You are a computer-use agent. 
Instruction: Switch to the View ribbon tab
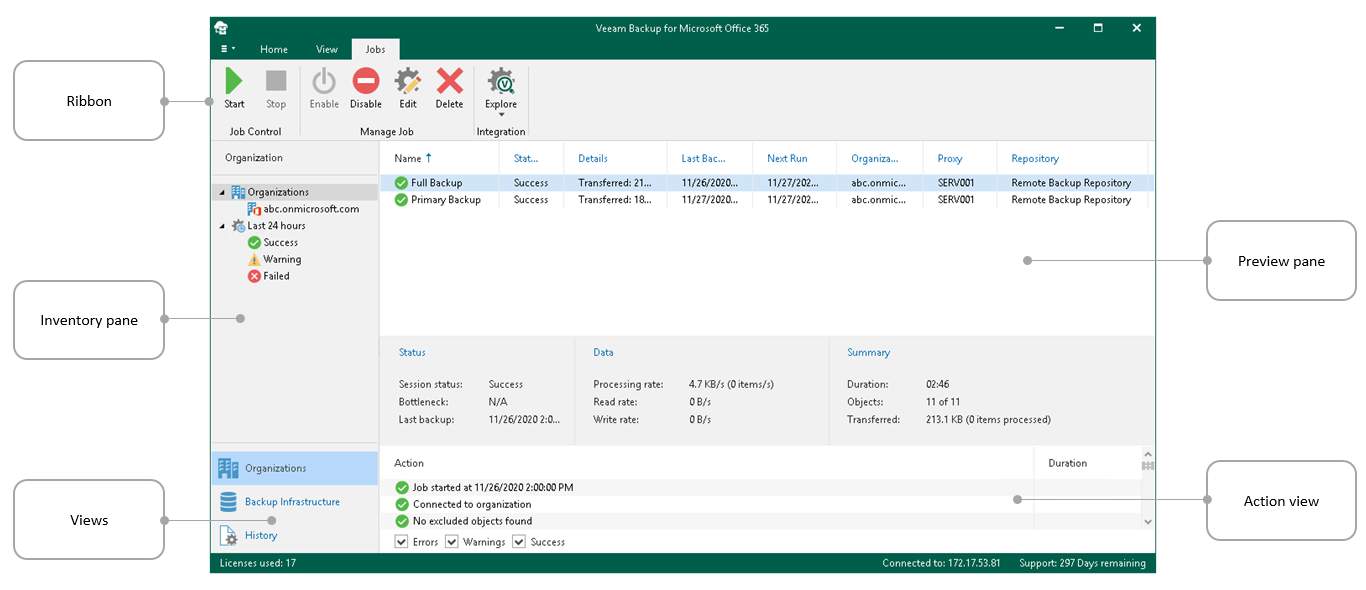[x=327, y=49]
